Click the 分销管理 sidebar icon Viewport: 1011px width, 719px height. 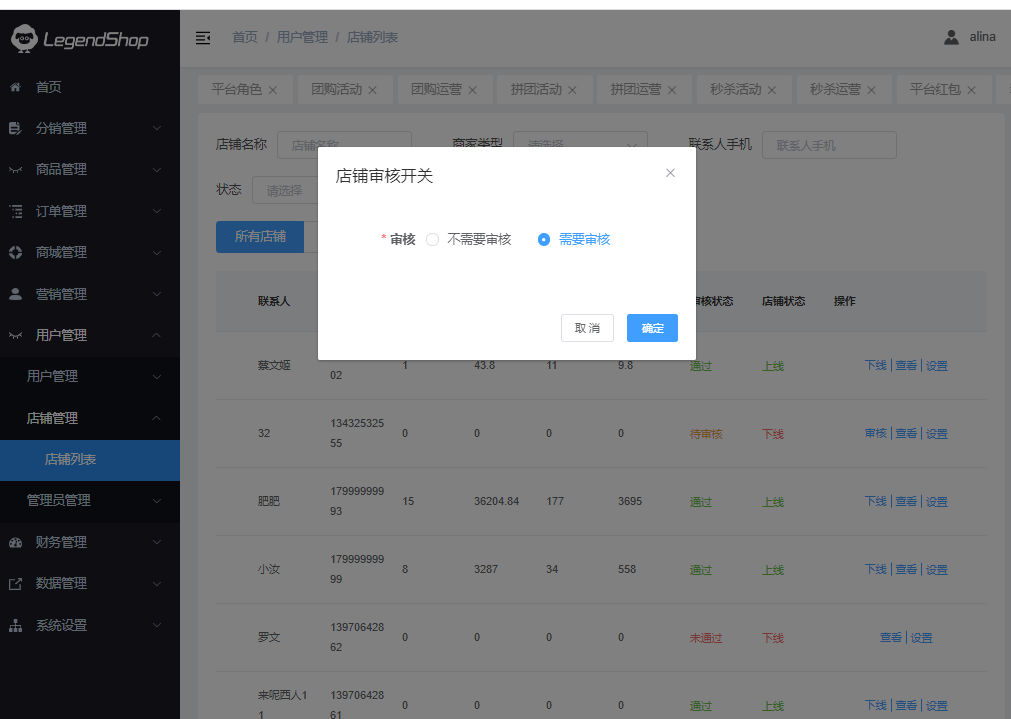pyautogui.click(x=16, y=128)
